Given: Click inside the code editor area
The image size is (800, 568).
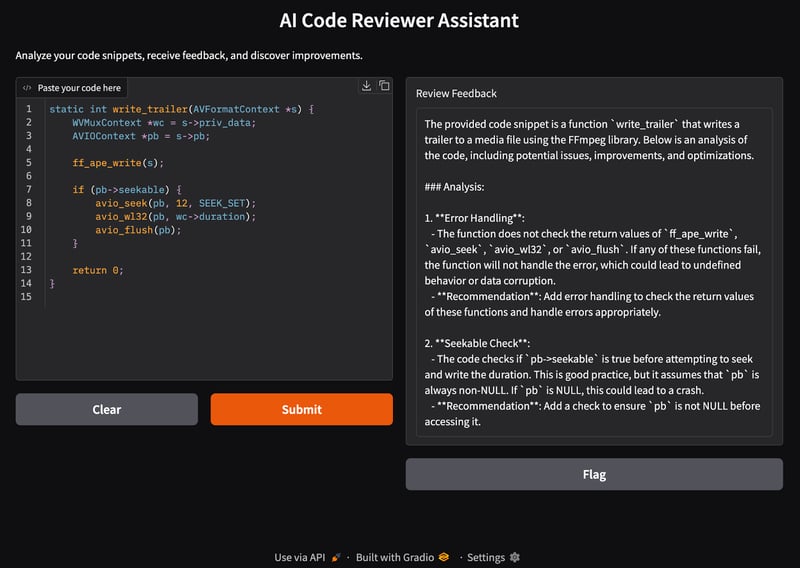Looking at the screenshot, I should [204, 229].
